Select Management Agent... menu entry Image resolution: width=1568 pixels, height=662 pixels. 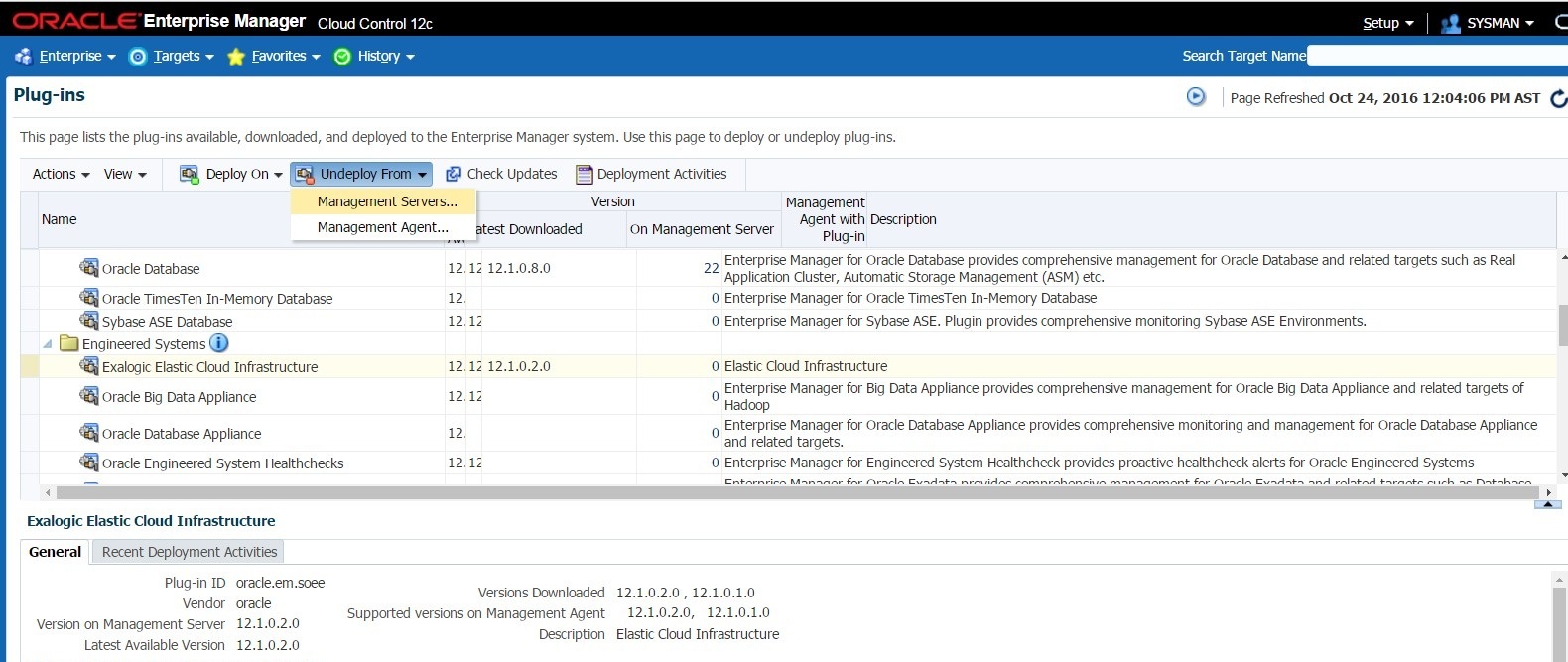coord(384,227)
